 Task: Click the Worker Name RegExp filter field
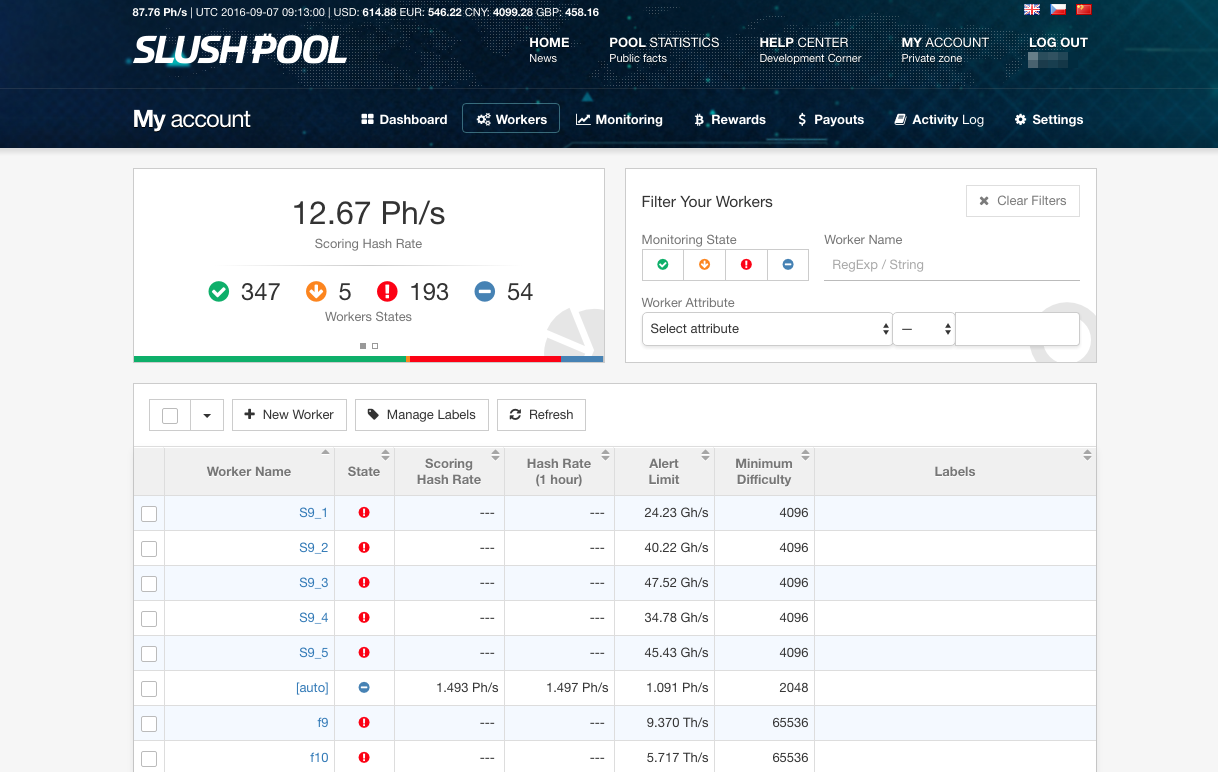click(x=950, y=264)
